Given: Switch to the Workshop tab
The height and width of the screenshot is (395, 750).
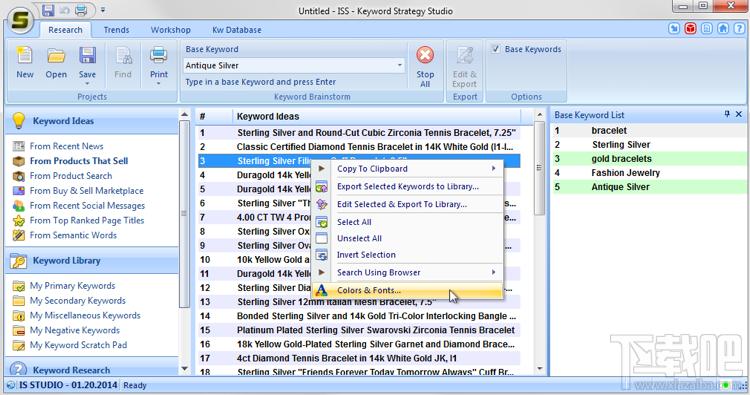Looking at the screenshot, I should [x=170, y=30].
